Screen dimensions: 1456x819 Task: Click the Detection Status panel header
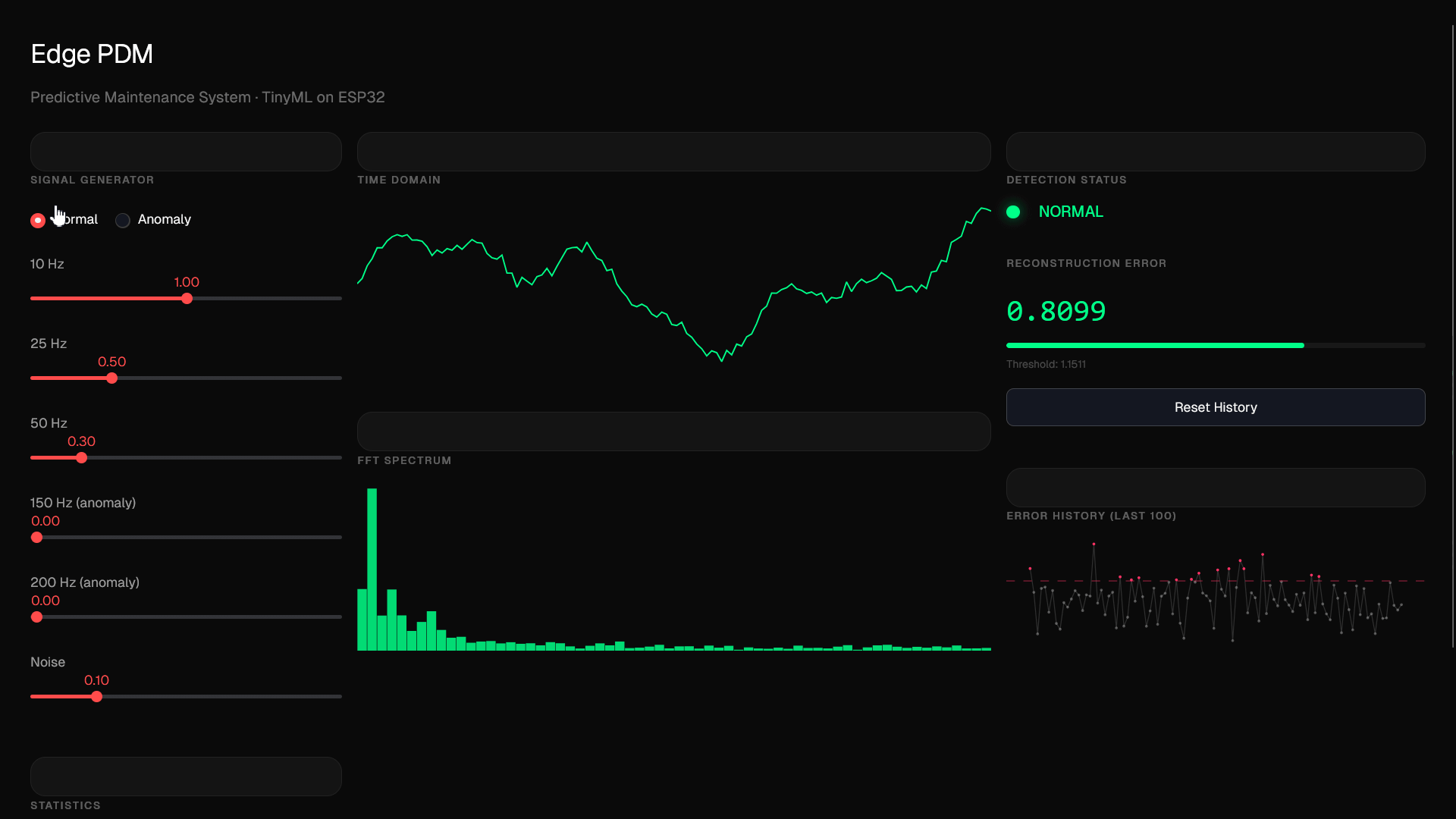1066,180
